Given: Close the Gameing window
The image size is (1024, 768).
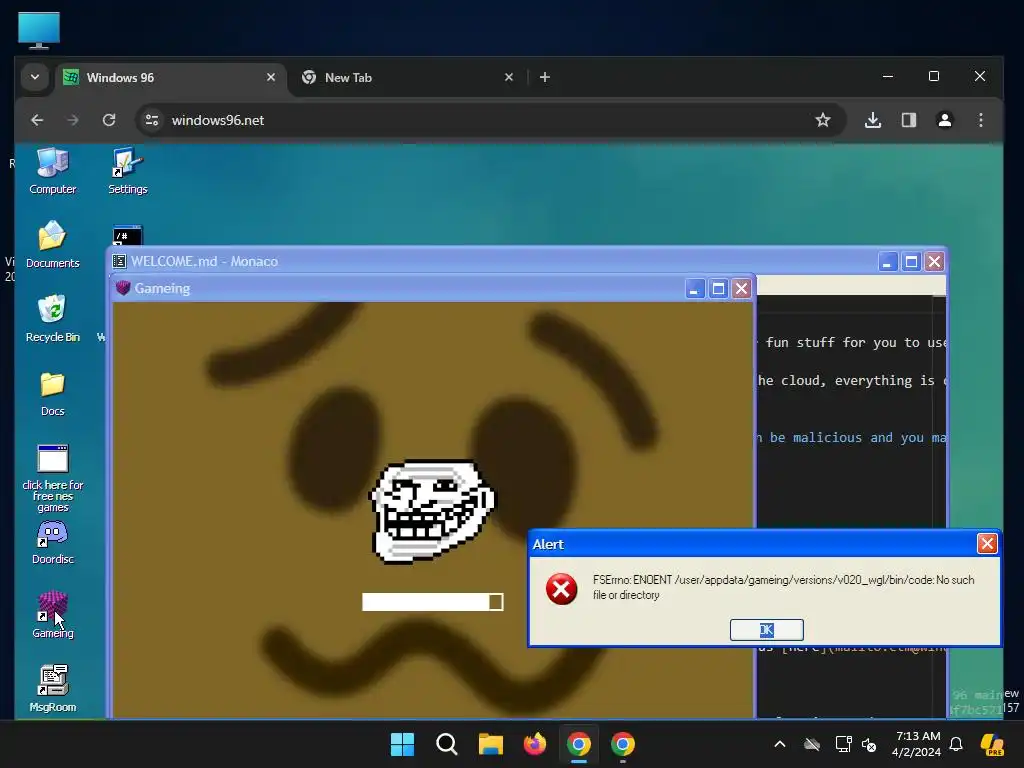Looking at the screenshot, I should [x=741, y=289].
